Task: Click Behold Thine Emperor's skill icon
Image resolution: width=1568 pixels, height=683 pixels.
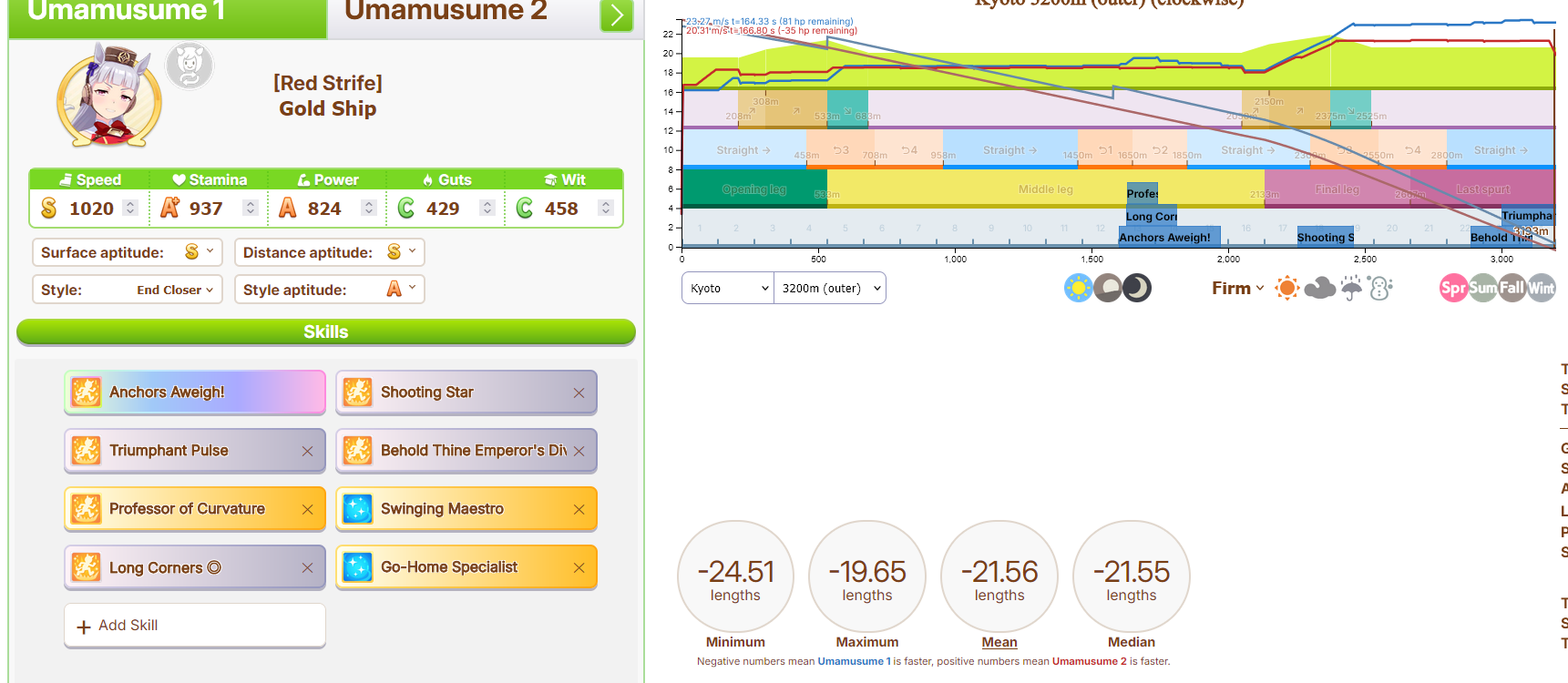Action: click(358, 451)
